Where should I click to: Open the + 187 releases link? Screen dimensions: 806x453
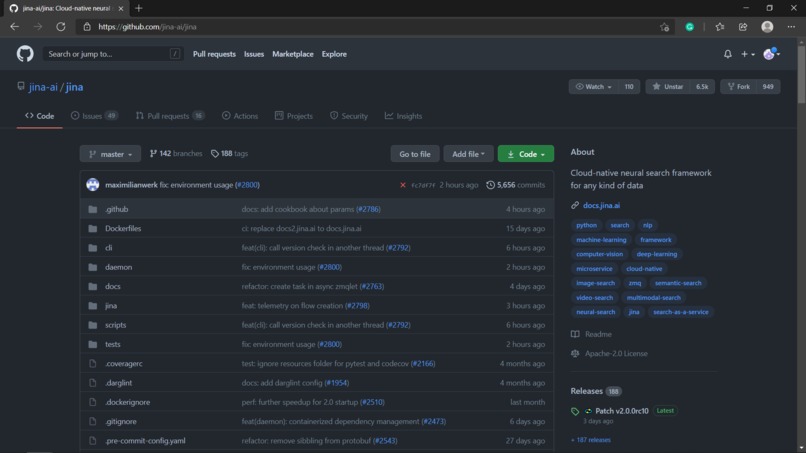[591, 440]
